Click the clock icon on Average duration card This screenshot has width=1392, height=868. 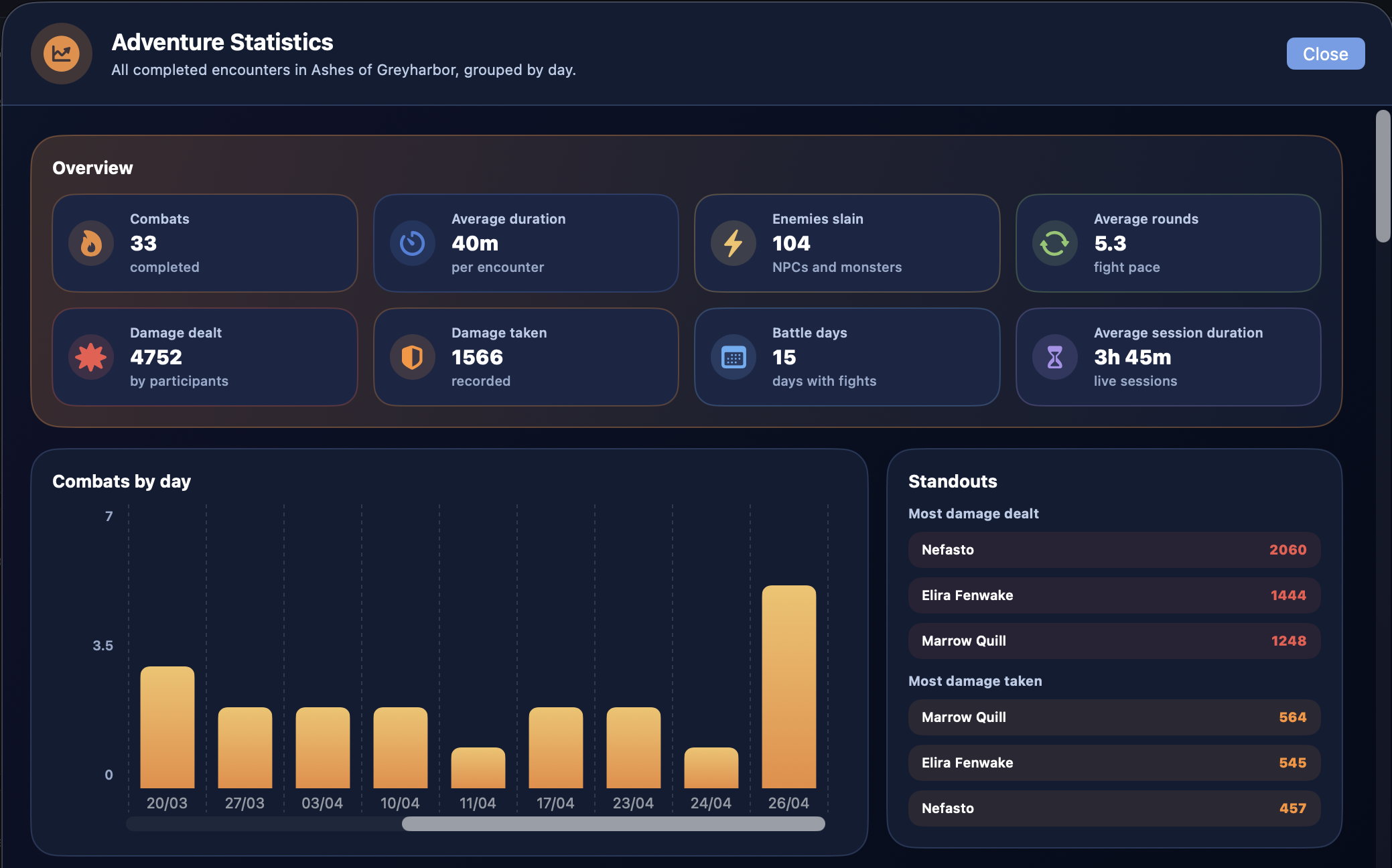(x=412, y=243)
